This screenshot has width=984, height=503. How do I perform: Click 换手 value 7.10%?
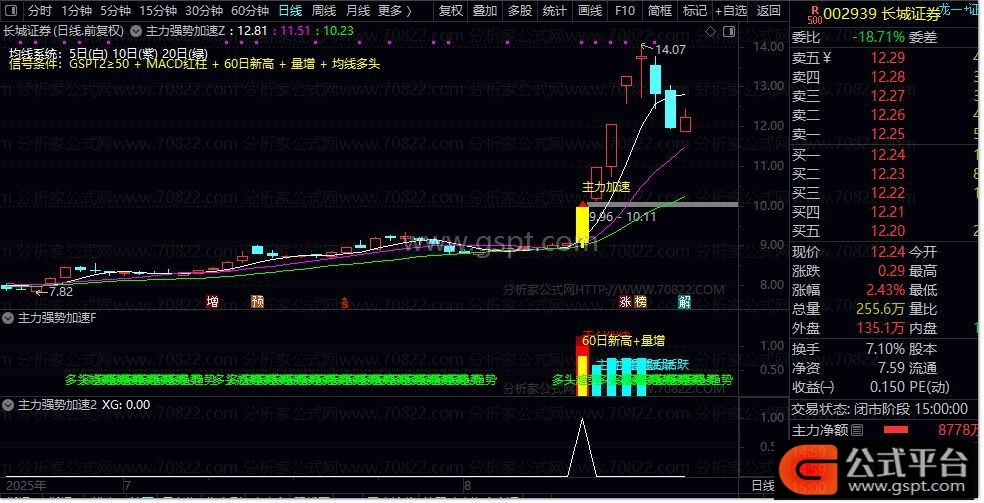[885, 349]
